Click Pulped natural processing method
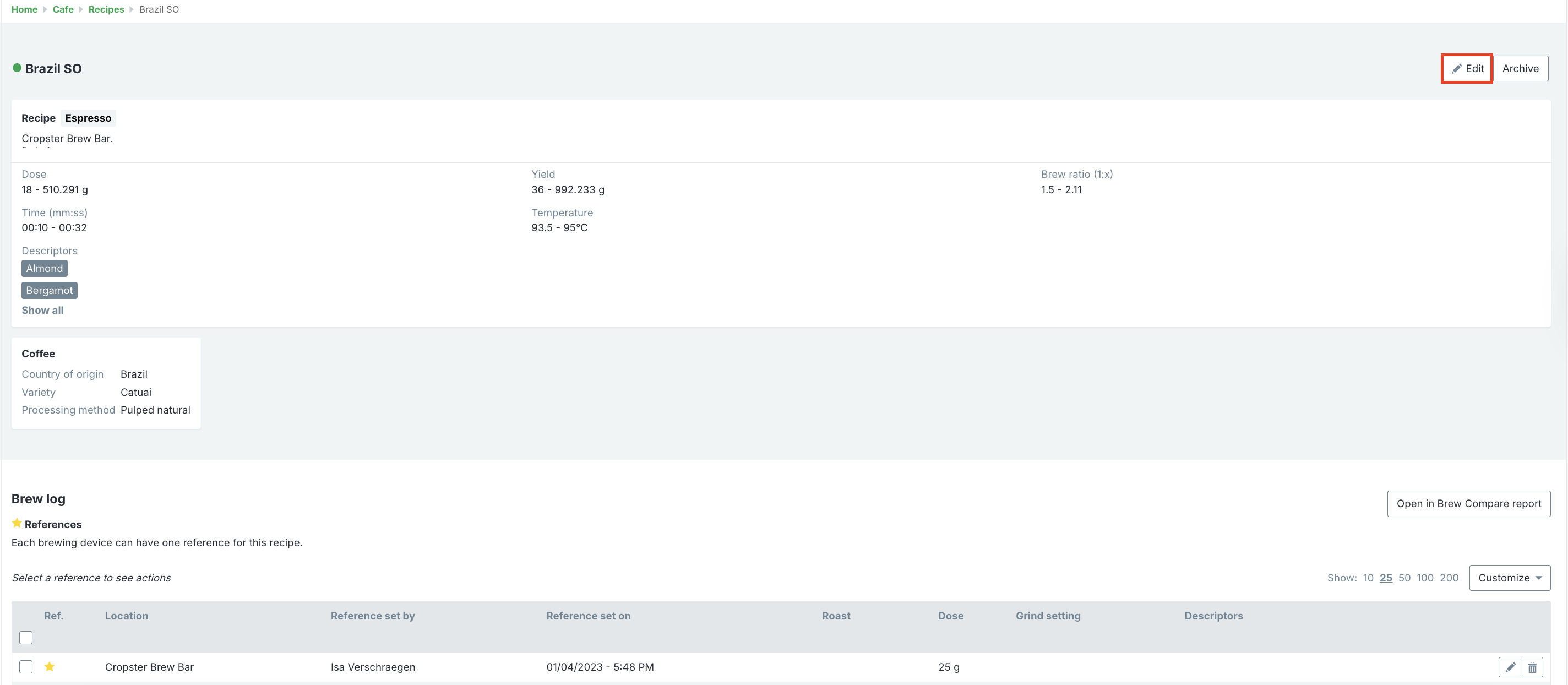 pos(155,410)
